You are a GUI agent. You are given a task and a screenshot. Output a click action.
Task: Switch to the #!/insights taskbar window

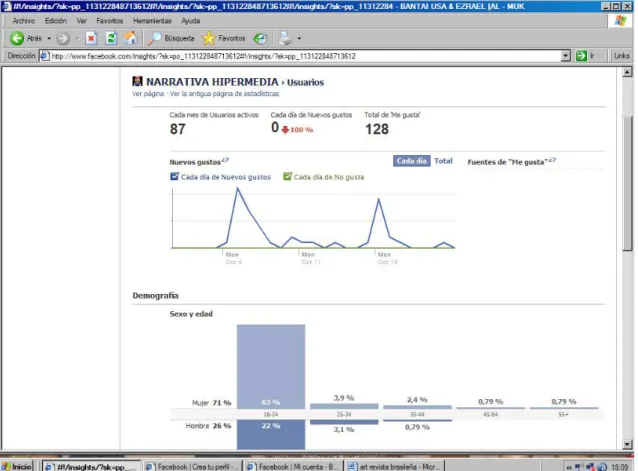click(91, 466)
